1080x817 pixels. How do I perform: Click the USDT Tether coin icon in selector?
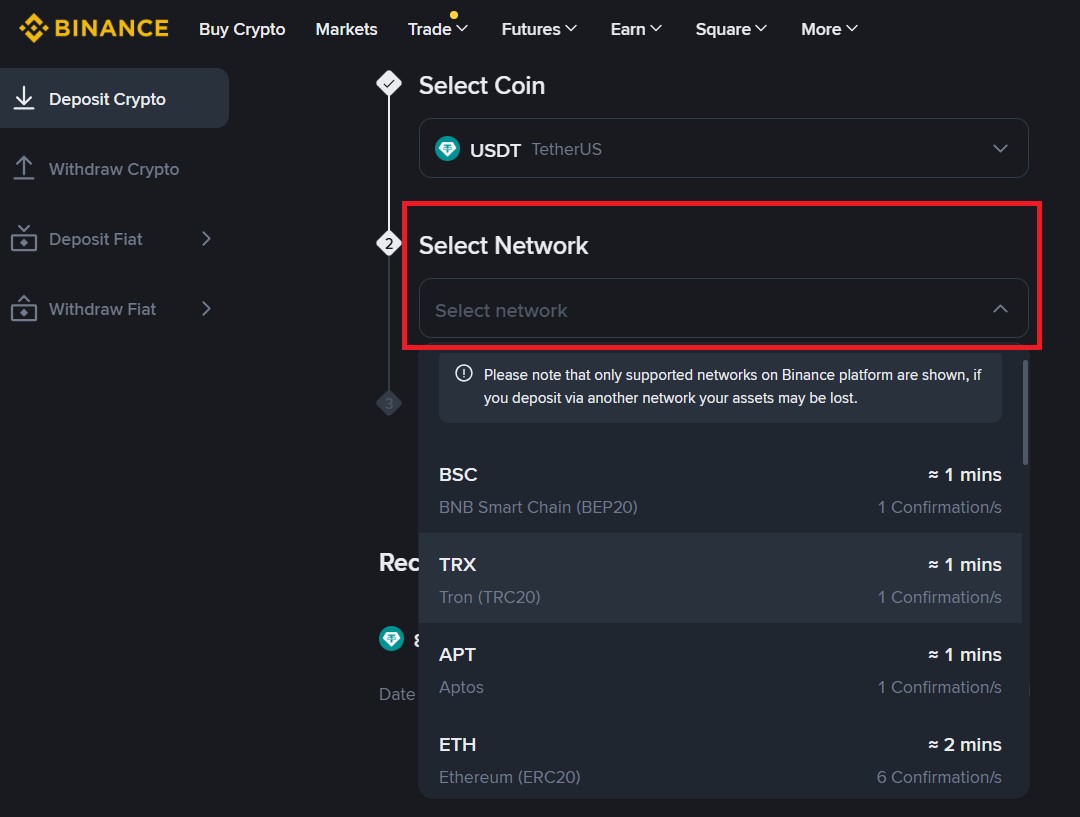pyautogui.click(x=447, y=148)
